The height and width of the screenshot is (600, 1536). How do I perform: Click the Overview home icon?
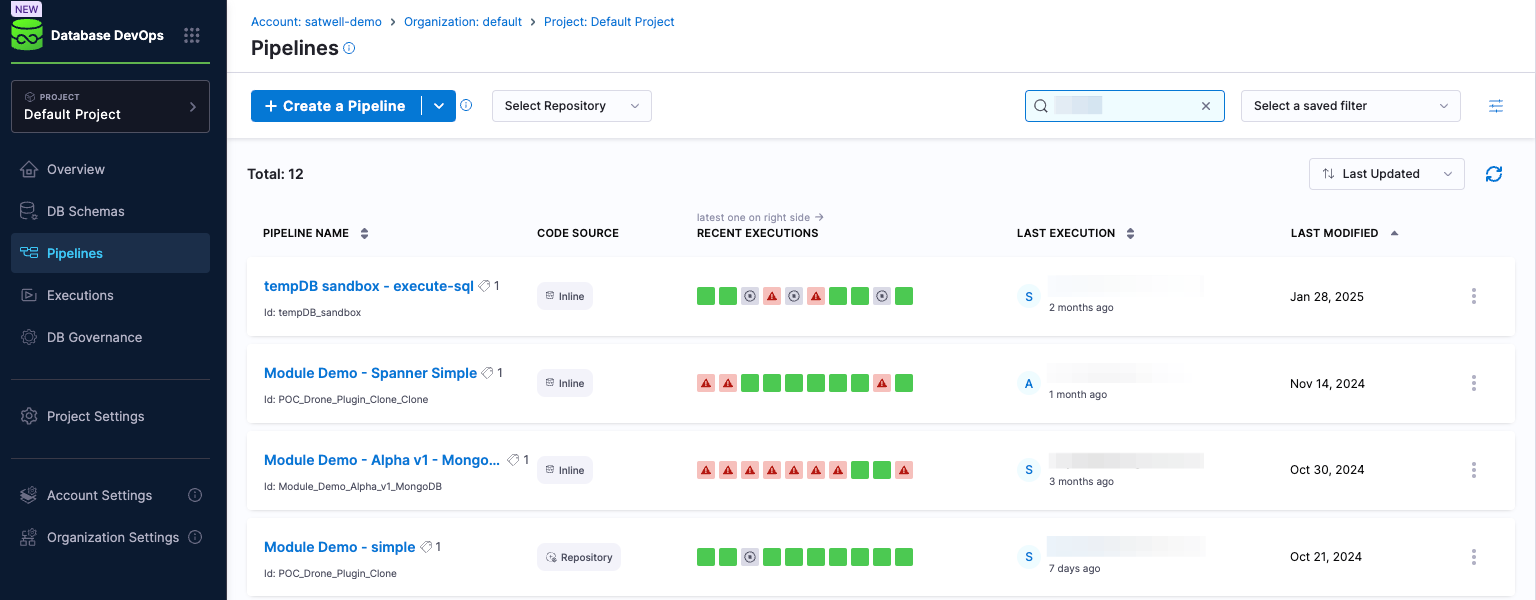tap(30, 168)
